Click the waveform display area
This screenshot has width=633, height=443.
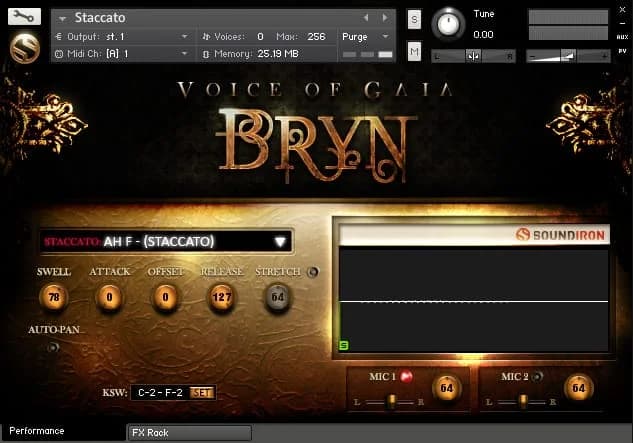[474, 300]
